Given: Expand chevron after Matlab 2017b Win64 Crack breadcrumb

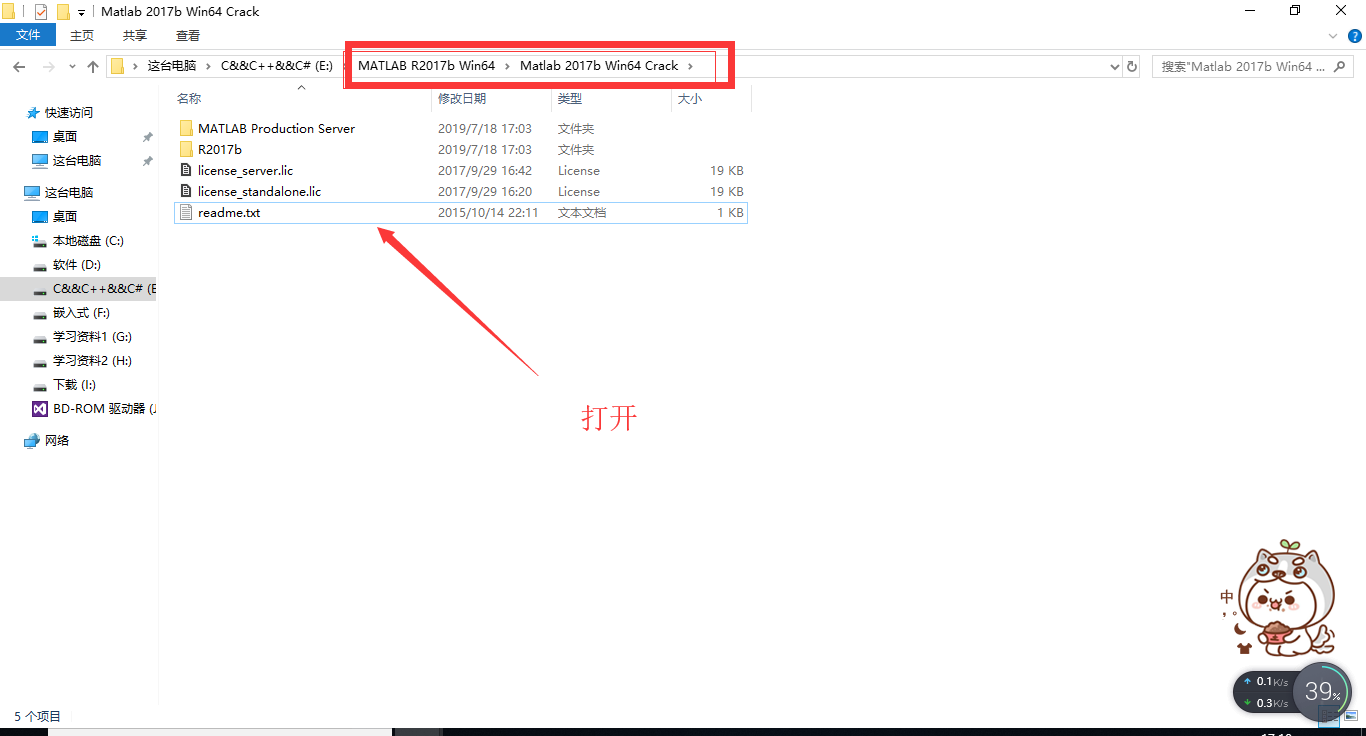Looking at the screenshot, I should tap(690, 66).
